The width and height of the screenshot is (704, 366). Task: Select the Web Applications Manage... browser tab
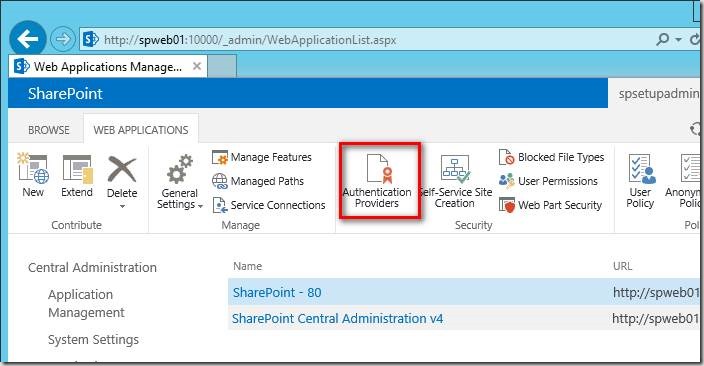[x=108, y=66]
